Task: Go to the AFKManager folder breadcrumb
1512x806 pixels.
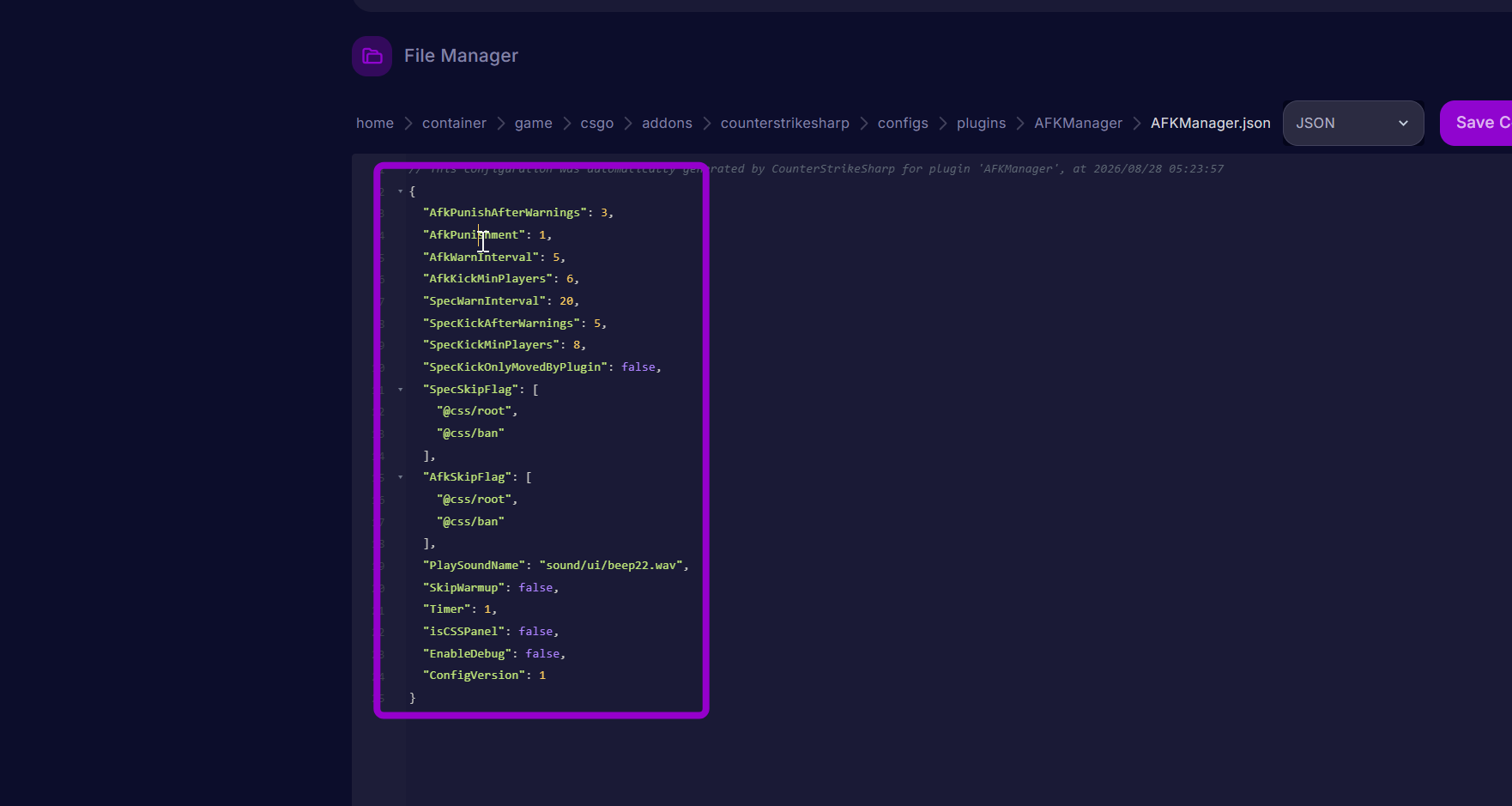Action: [x=1078, y=123]
